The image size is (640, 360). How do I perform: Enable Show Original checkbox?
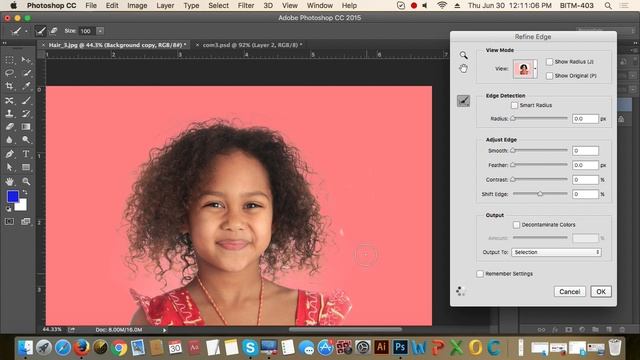549,76
